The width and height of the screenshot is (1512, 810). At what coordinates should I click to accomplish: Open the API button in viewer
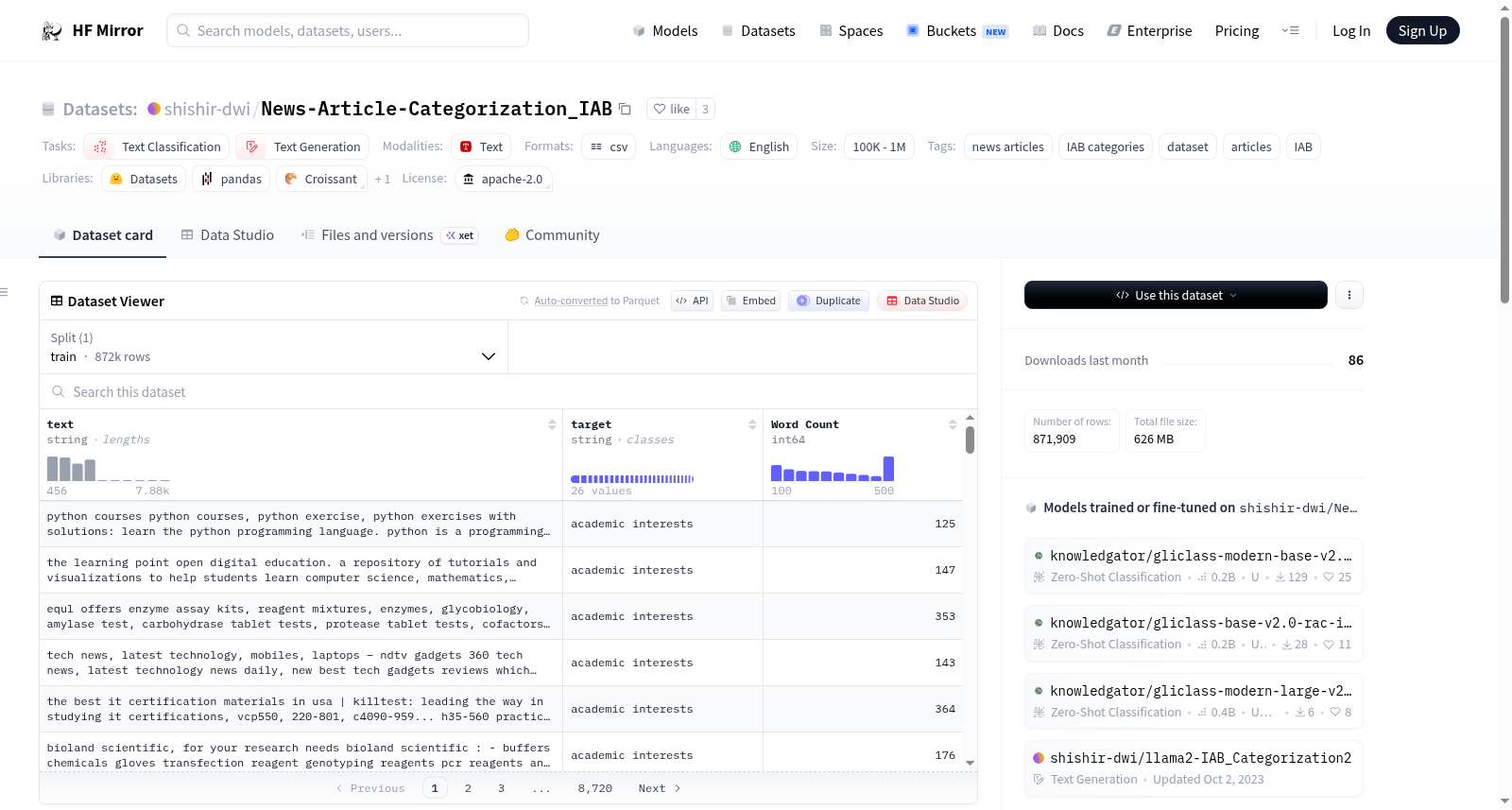point(692,301)
